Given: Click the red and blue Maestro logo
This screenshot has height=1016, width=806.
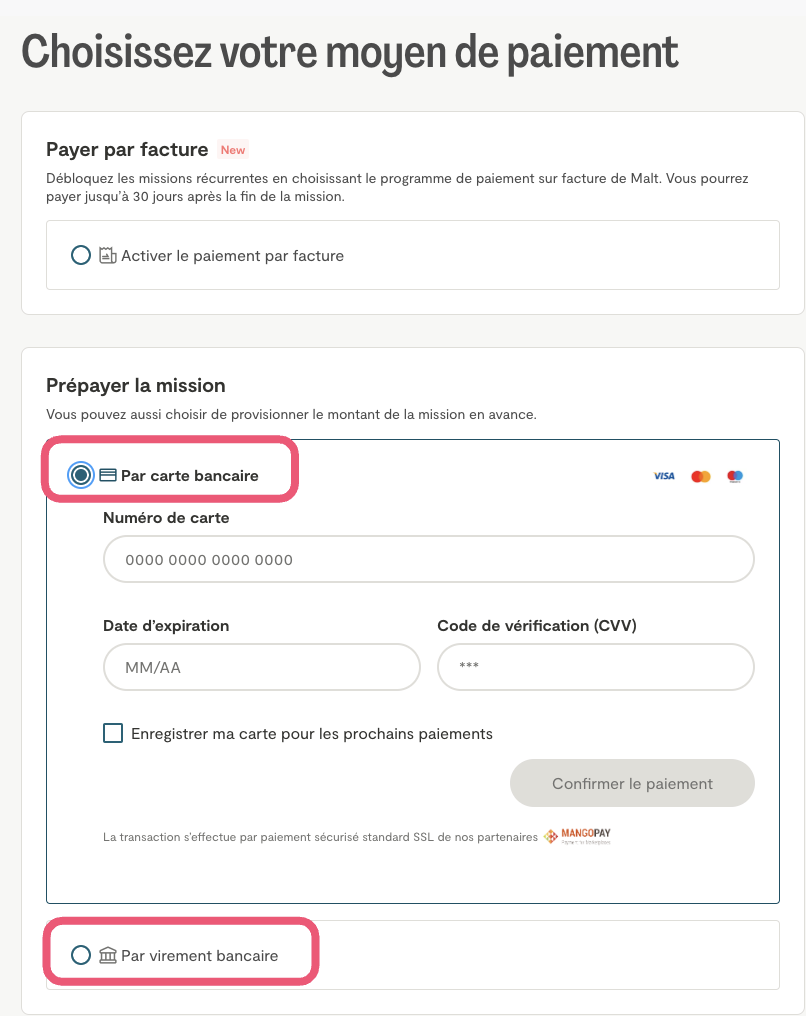Looking at the screenshot, I should click(735, 476).
